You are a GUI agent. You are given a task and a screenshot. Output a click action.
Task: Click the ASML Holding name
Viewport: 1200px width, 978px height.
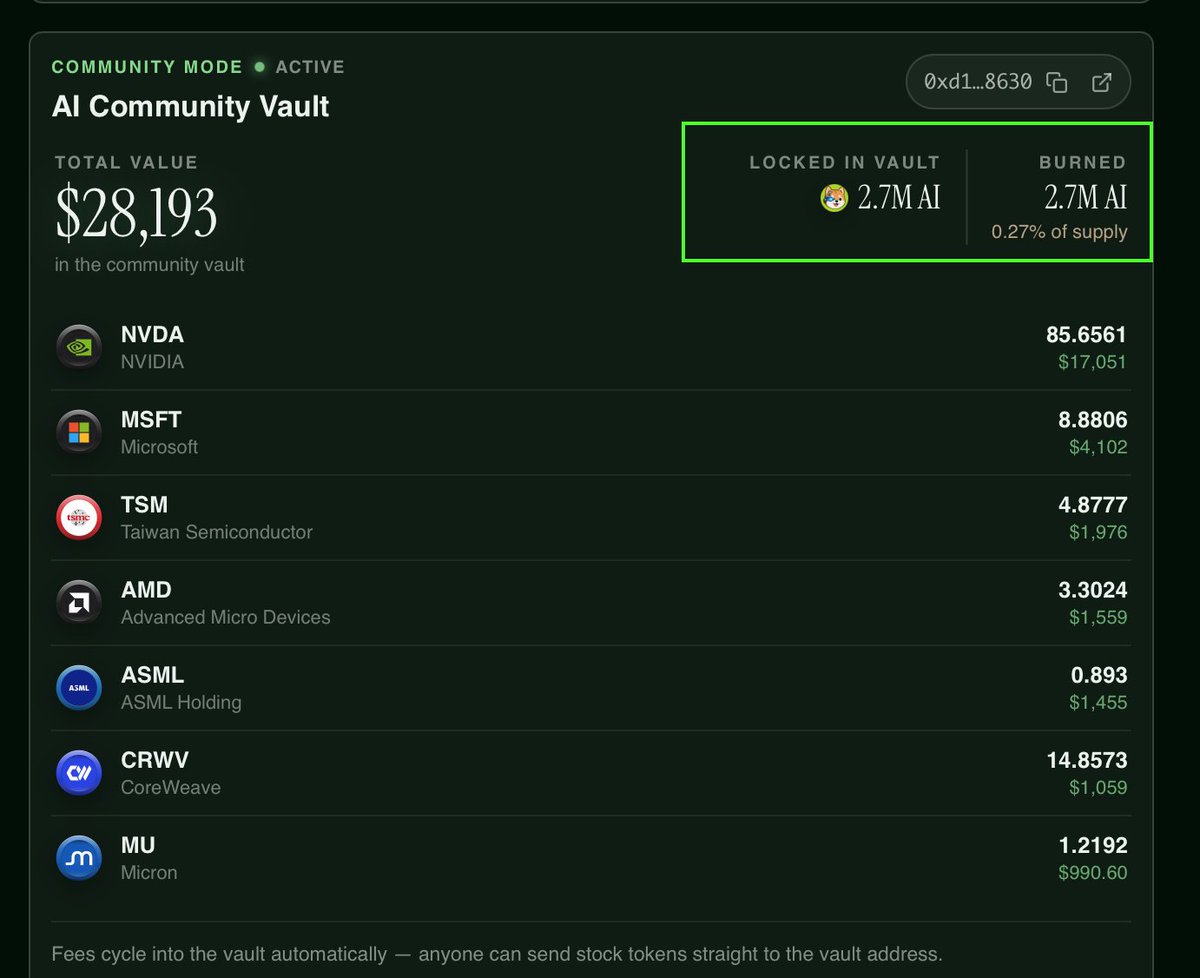(181, 702)
